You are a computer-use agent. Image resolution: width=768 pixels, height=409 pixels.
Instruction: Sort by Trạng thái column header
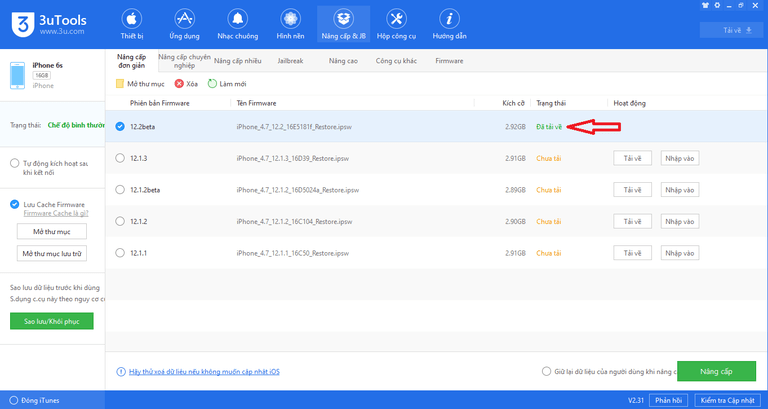click(x=552, y=103)
